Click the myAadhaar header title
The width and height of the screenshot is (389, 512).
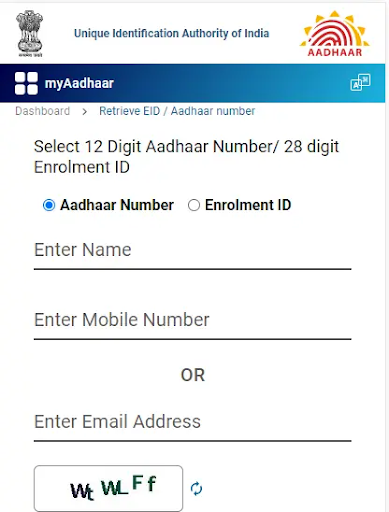point(79,83)
